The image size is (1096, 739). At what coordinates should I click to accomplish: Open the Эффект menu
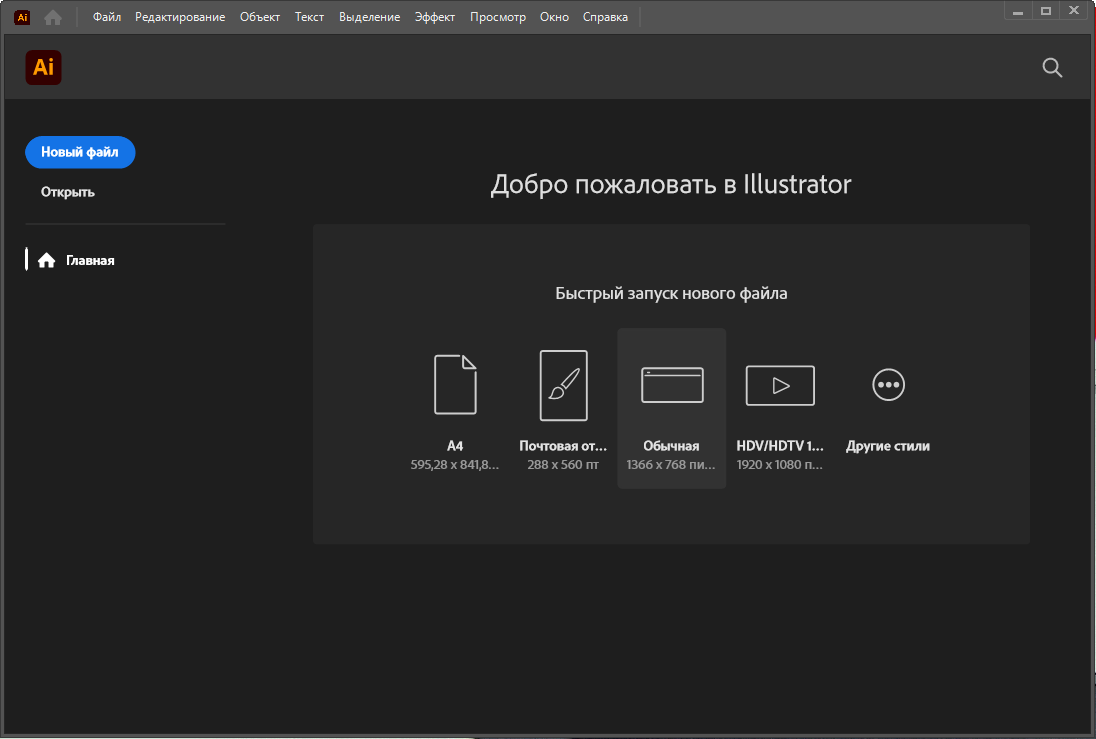click(x=435, y=17)
